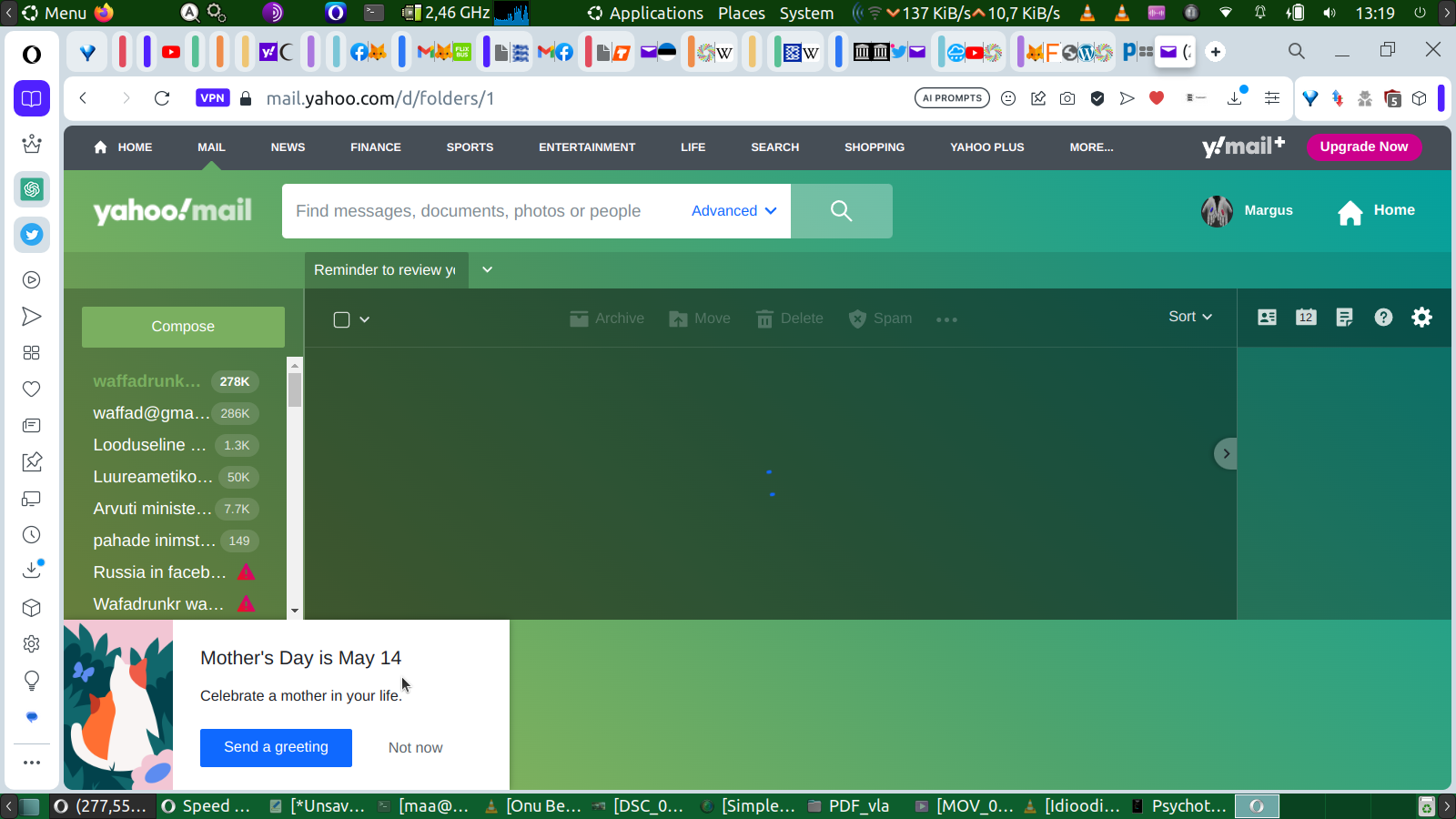
Task: Open the Opera sidebar three-dot menu
Action: pyautogui.click(x=32, y=763)
